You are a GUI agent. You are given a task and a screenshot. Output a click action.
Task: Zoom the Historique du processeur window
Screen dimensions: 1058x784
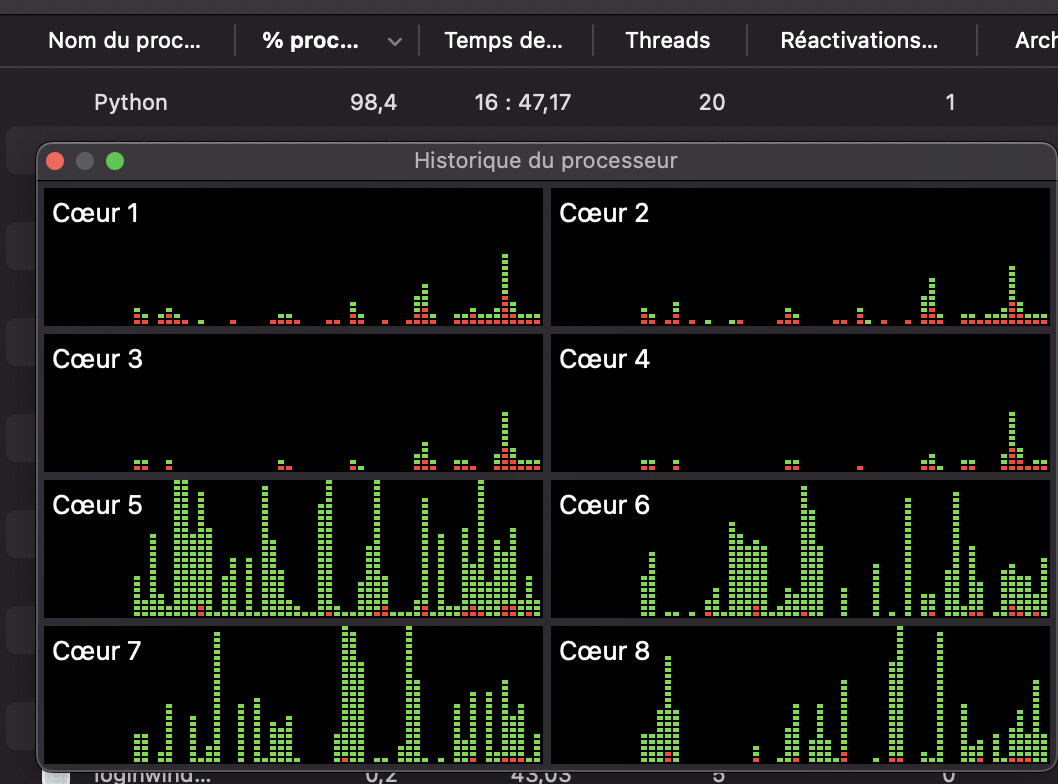tap(115, 161)
